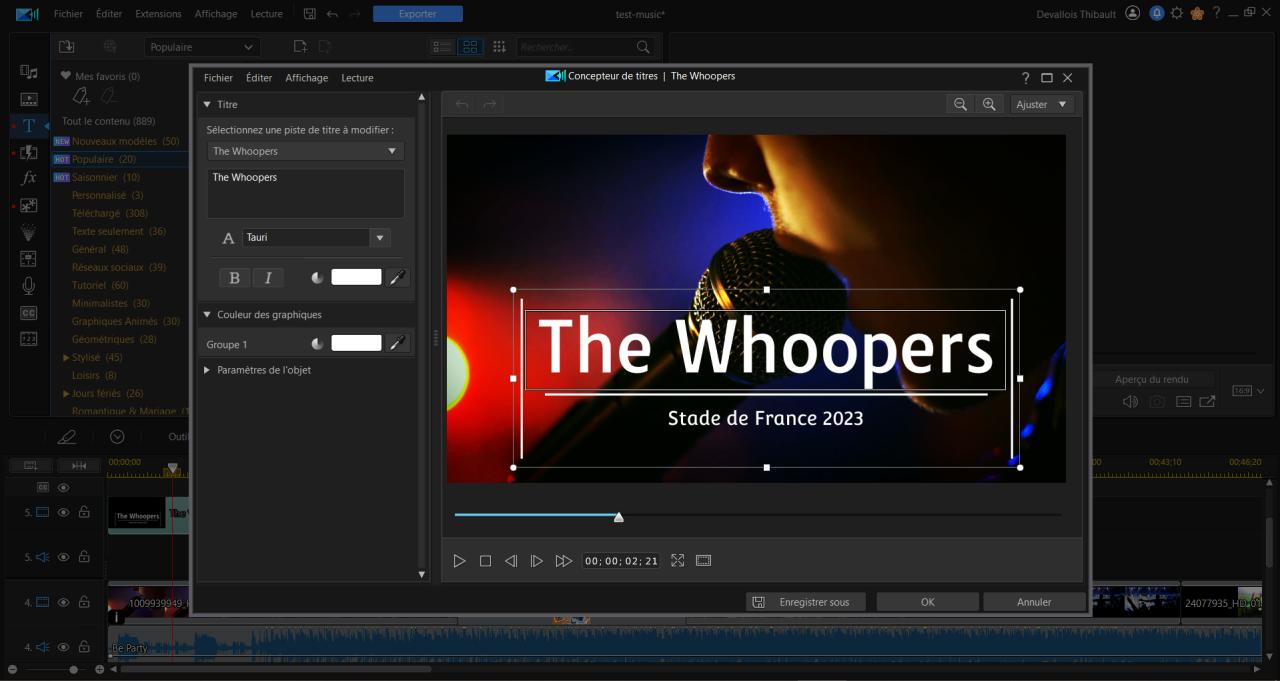The width and height of the screenshot is (1280, 681).
Task: Open the Populaire filter dropdown in library
Action: [x=202, y=47]
